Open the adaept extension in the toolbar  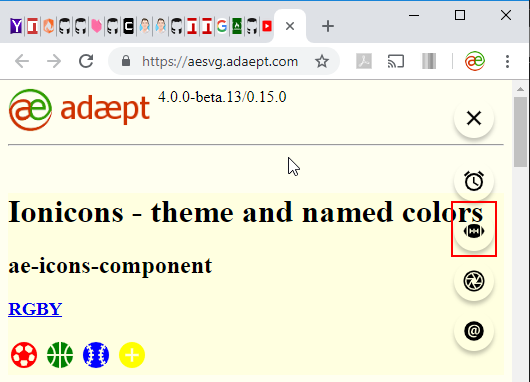click(475, 61)
